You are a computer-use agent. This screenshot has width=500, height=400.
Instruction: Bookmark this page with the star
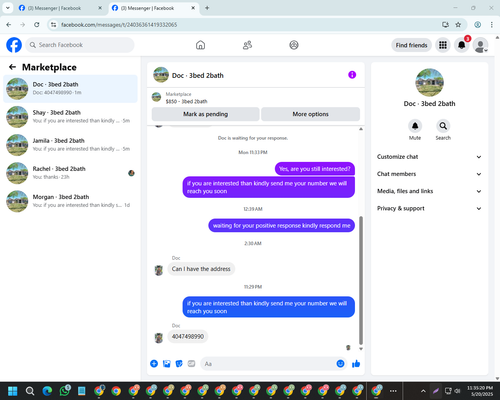pos(458,25)
